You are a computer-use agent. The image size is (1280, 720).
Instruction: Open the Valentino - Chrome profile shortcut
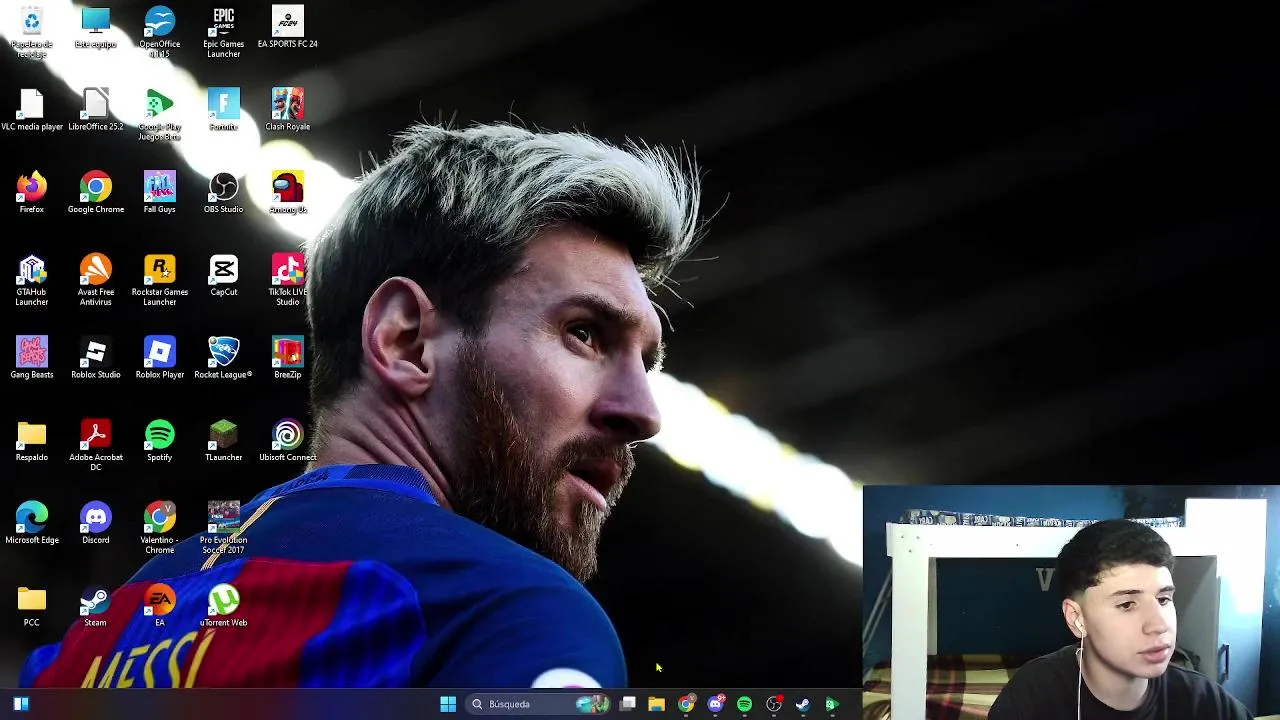click(x=160, y=529)
